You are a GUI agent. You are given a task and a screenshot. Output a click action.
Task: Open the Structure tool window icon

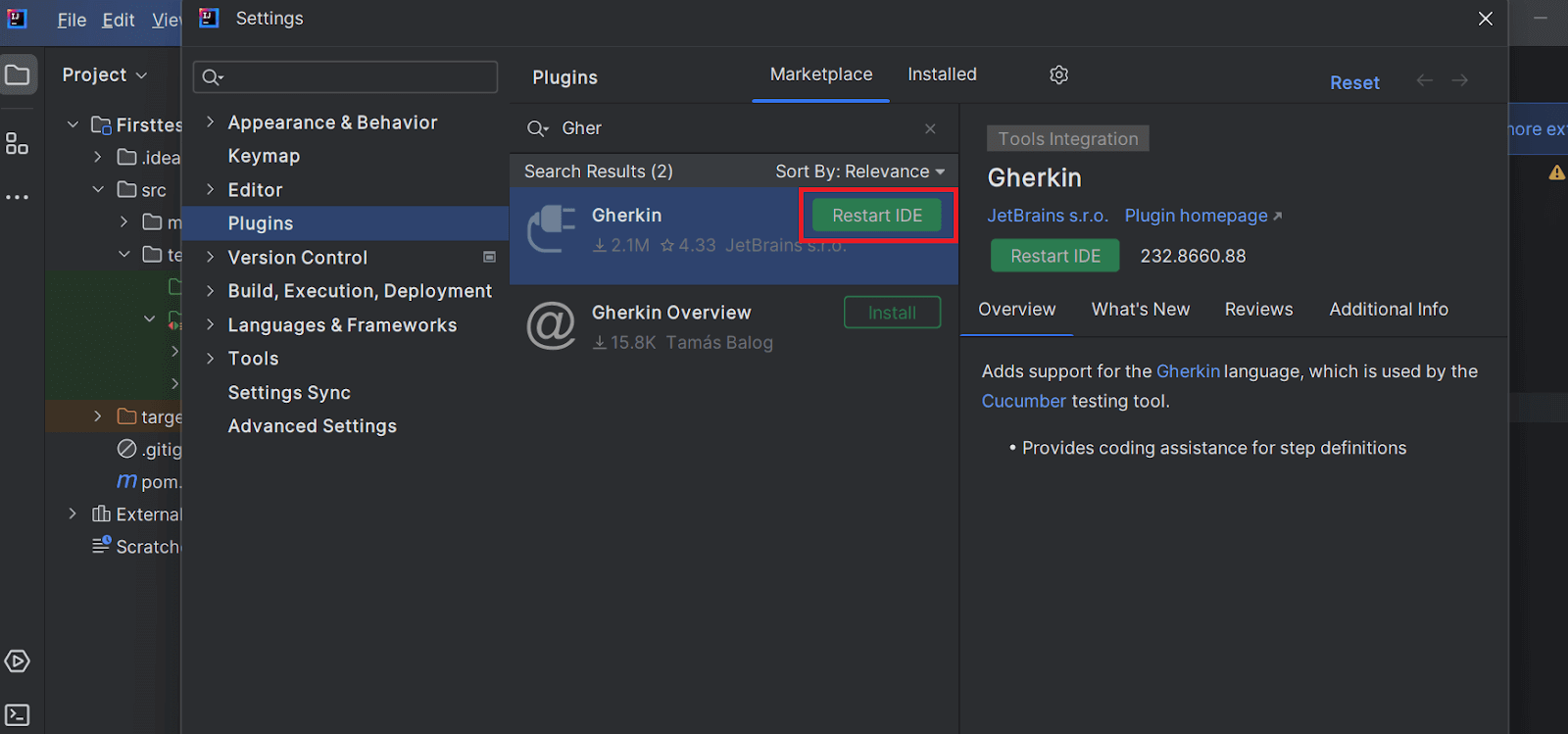[x=17, y=144]
